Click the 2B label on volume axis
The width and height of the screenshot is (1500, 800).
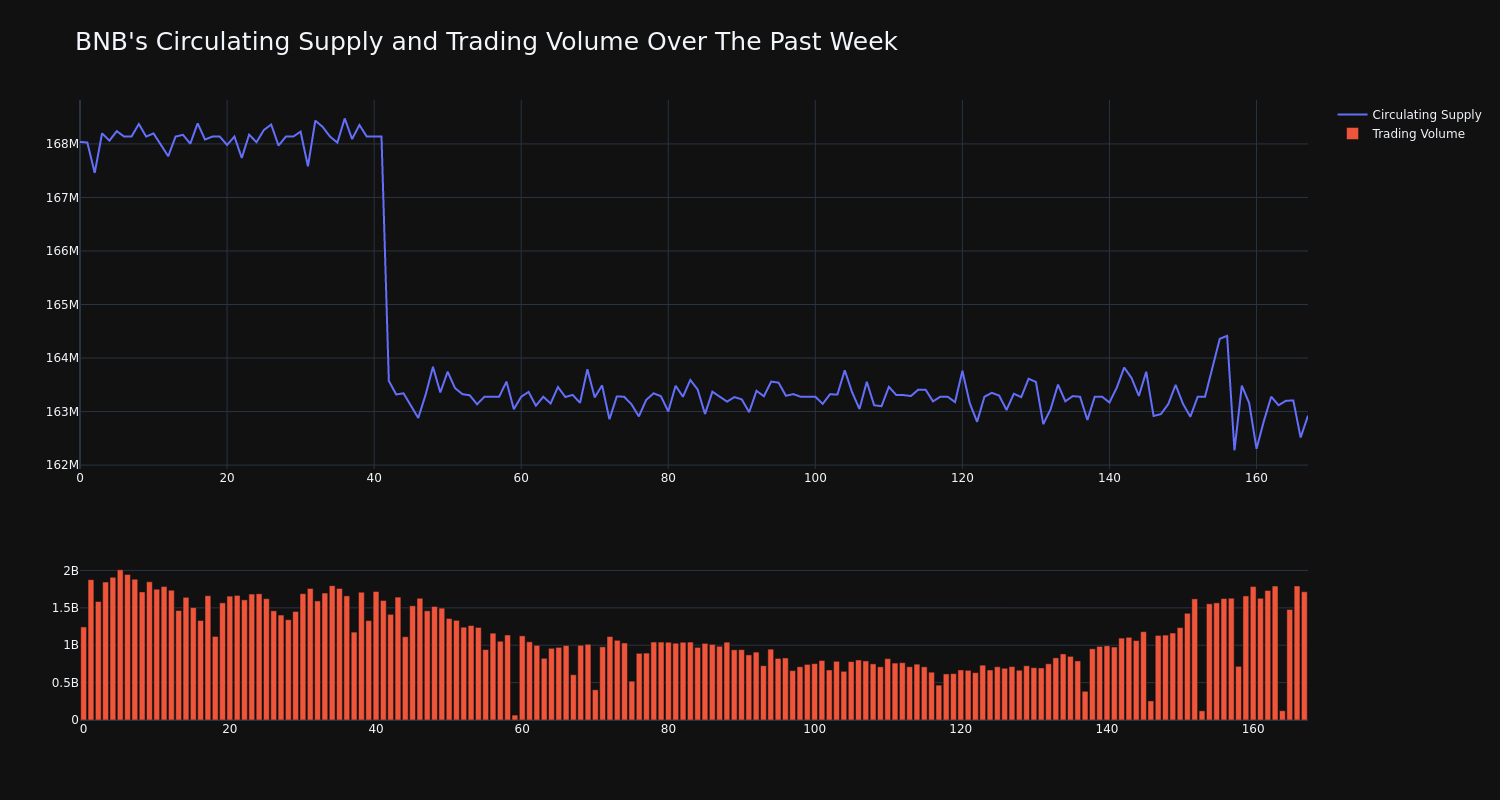pos(71,571)
